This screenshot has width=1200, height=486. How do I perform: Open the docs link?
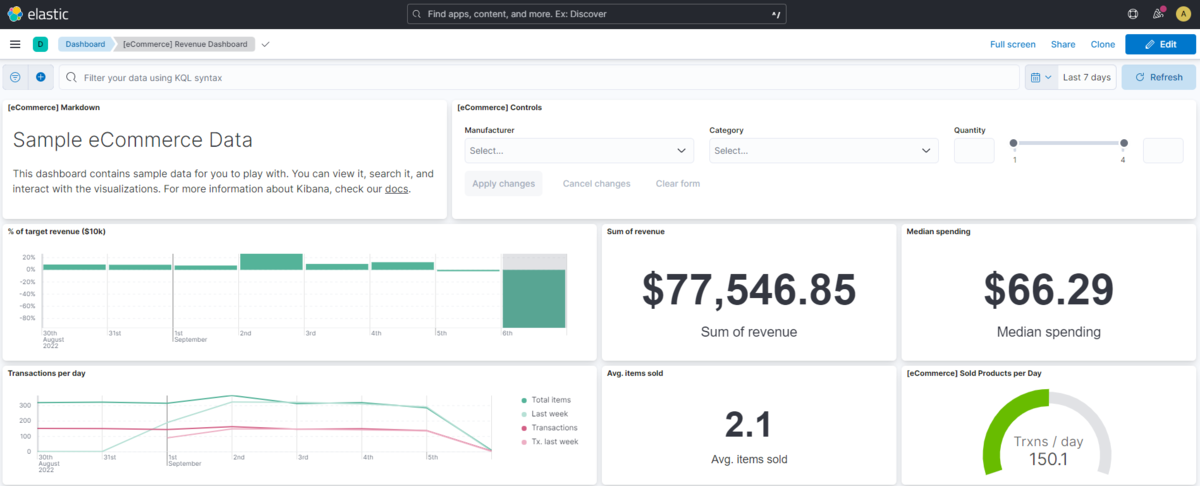[x=397, y=189]
